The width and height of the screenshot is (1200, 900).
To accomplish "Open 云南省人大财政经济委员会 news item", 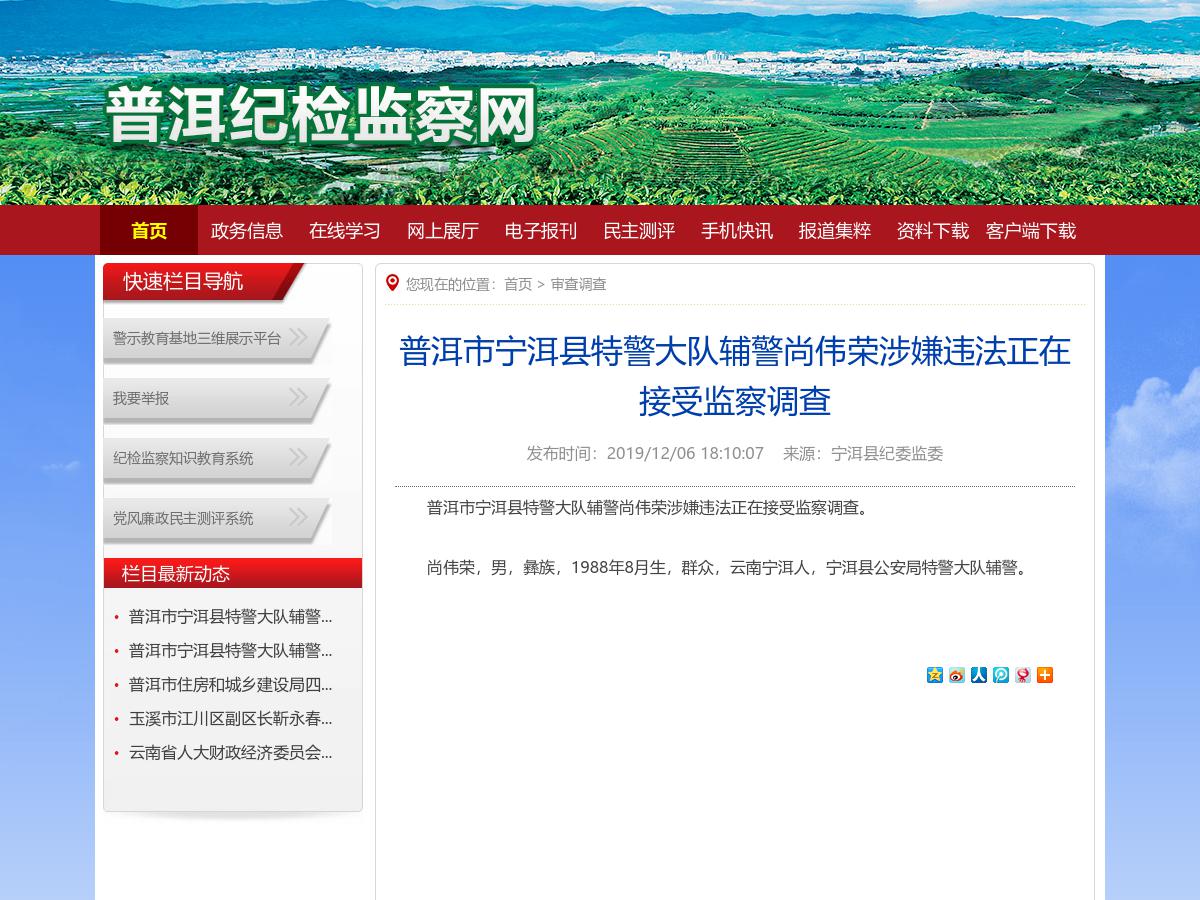I will click(x=230, y=752).
